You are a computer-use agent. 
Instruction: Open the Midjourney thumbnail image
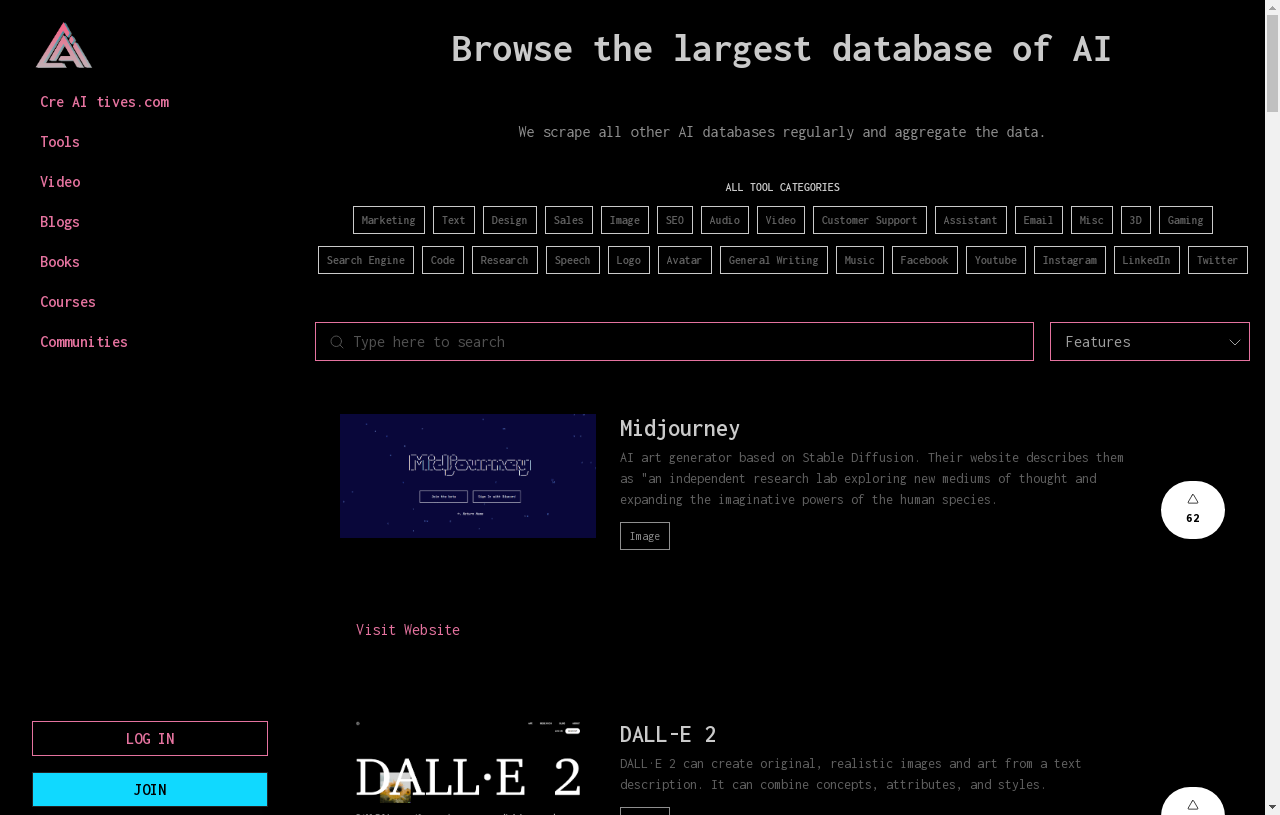pyautogui.click(x=468, y=476)
